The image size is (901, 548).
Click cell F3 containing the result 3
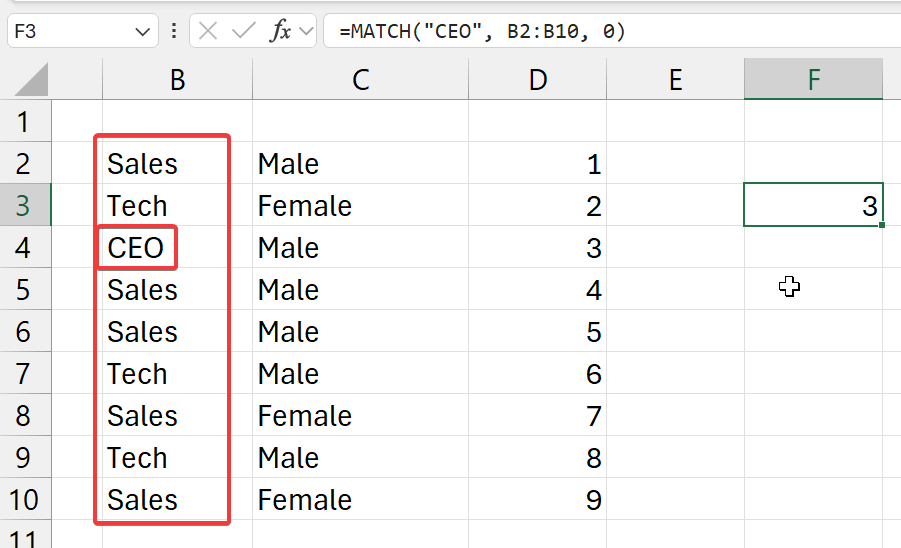[813, 206]
